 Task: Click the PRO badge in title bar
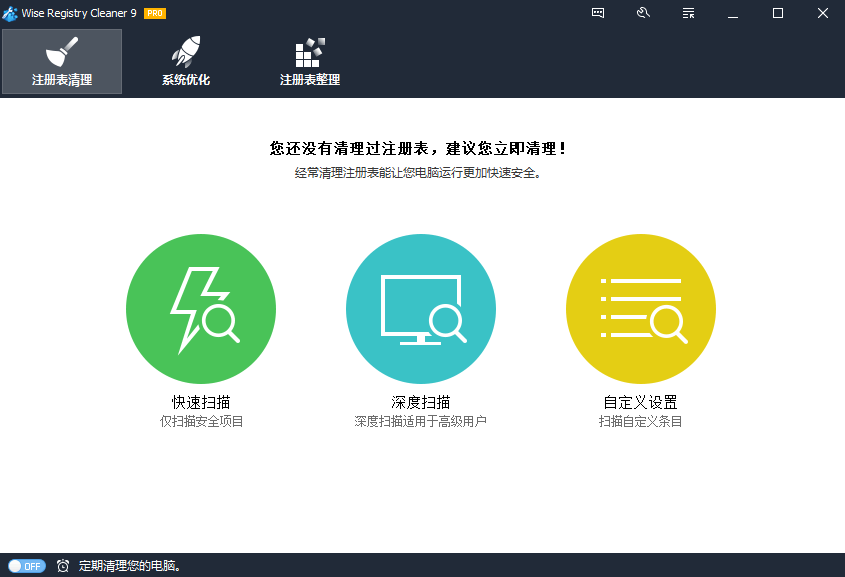155,13
